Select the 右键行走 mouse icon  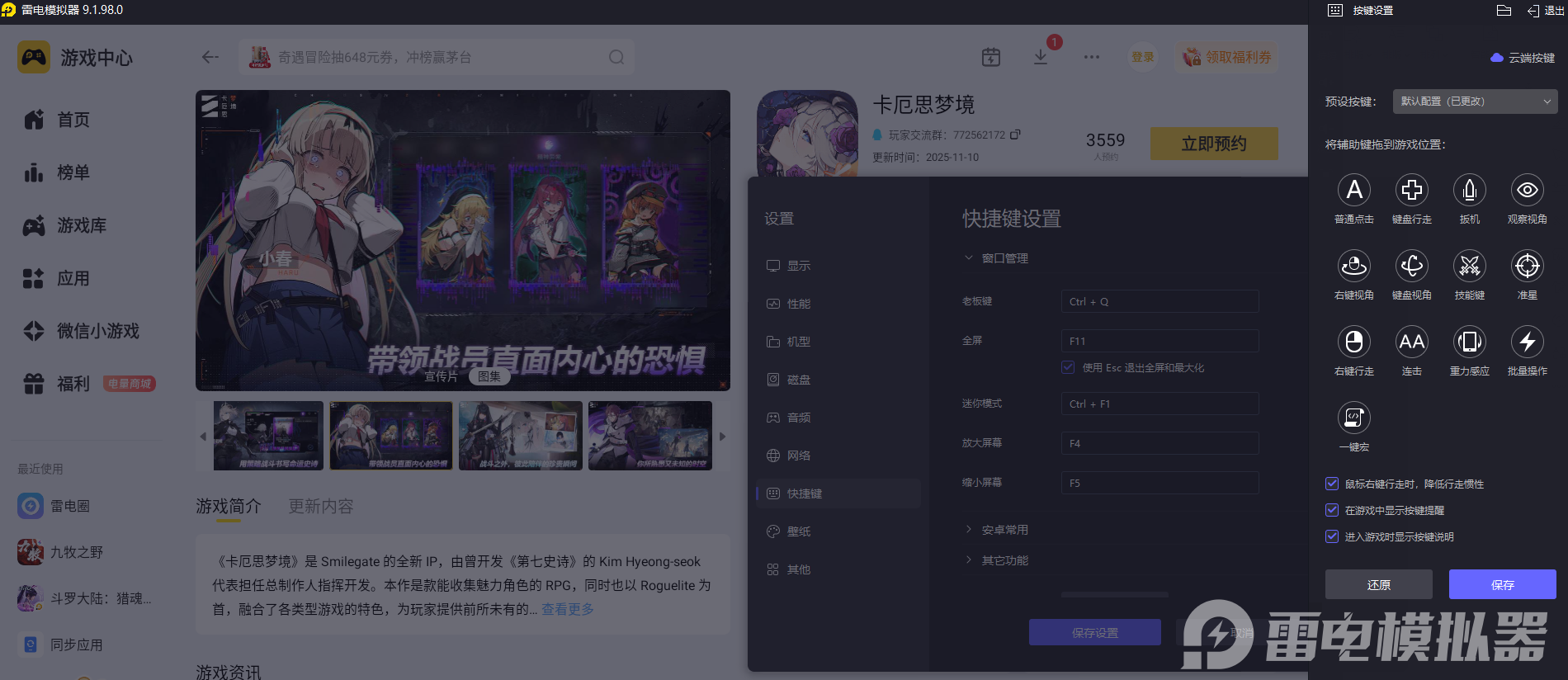click(1353, 342)
